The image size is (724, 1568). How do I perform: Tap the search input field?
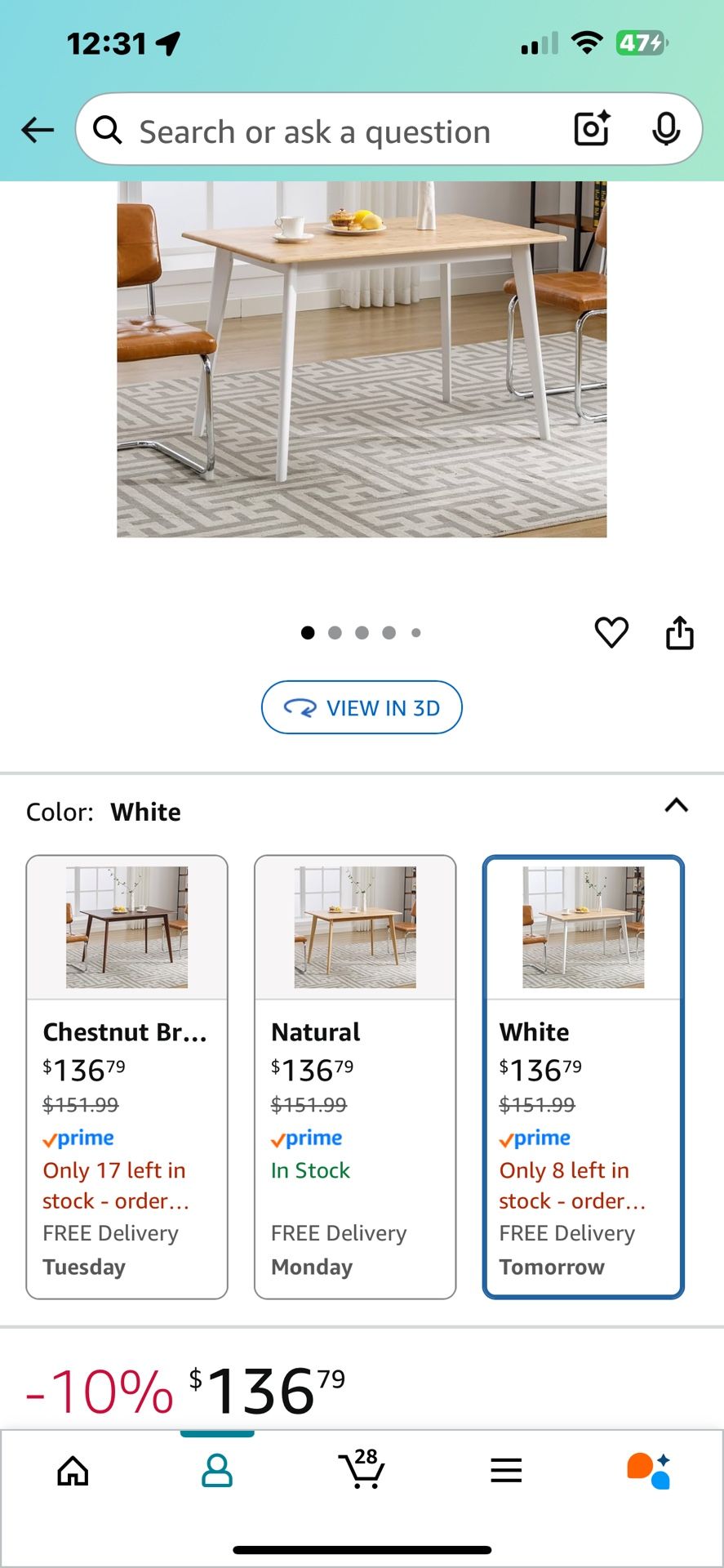(326, 131)
